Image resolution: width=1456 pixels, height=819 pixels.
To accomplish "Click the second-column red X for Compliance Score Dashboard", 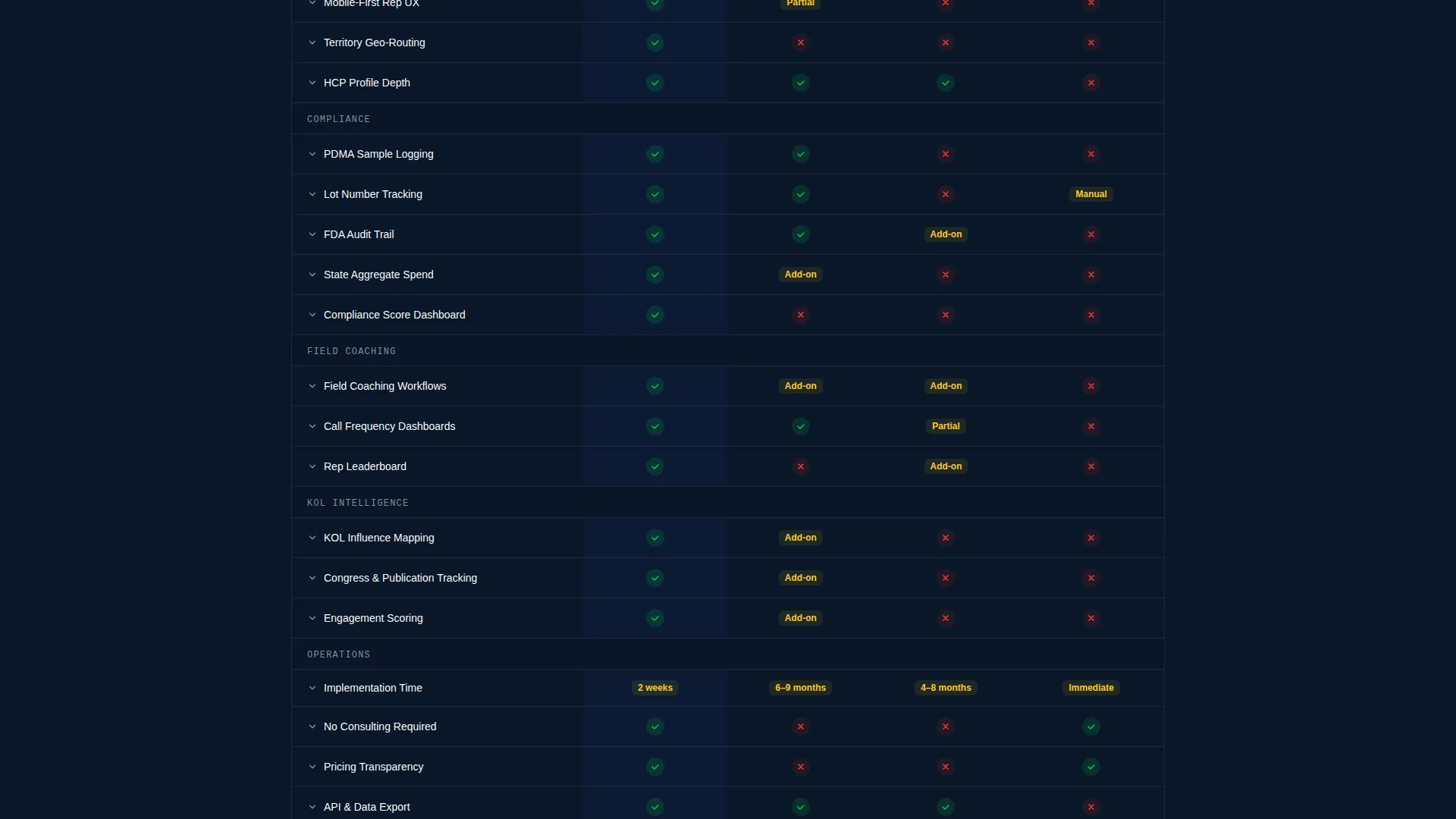I will [x=801, y=315].
